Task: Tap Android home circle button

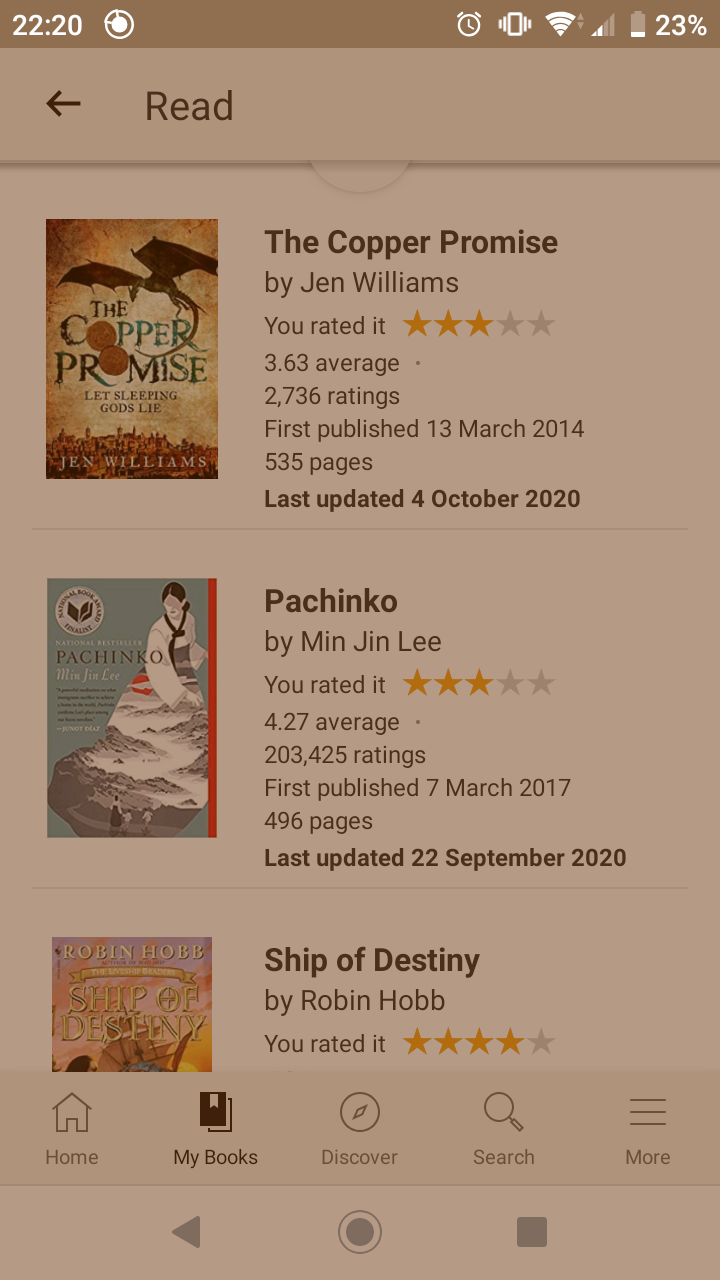Action: [360, 1232]
